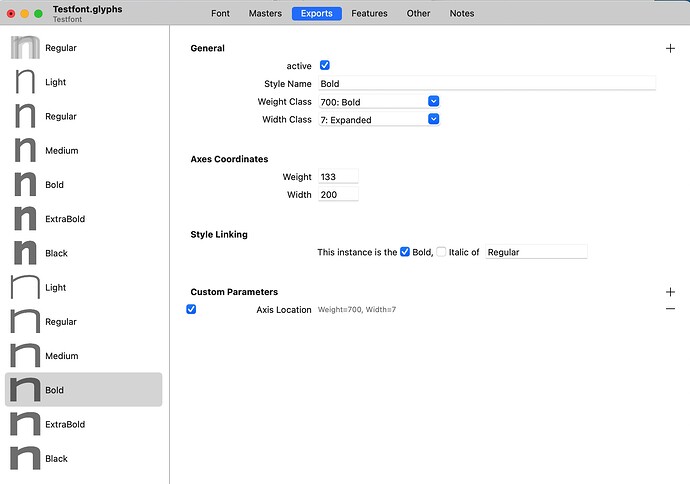The height and width of the screenshot is (484, 690).
Task: Select the condensed Regular instance
Action: pyautogui.click(x=84, y=116)
